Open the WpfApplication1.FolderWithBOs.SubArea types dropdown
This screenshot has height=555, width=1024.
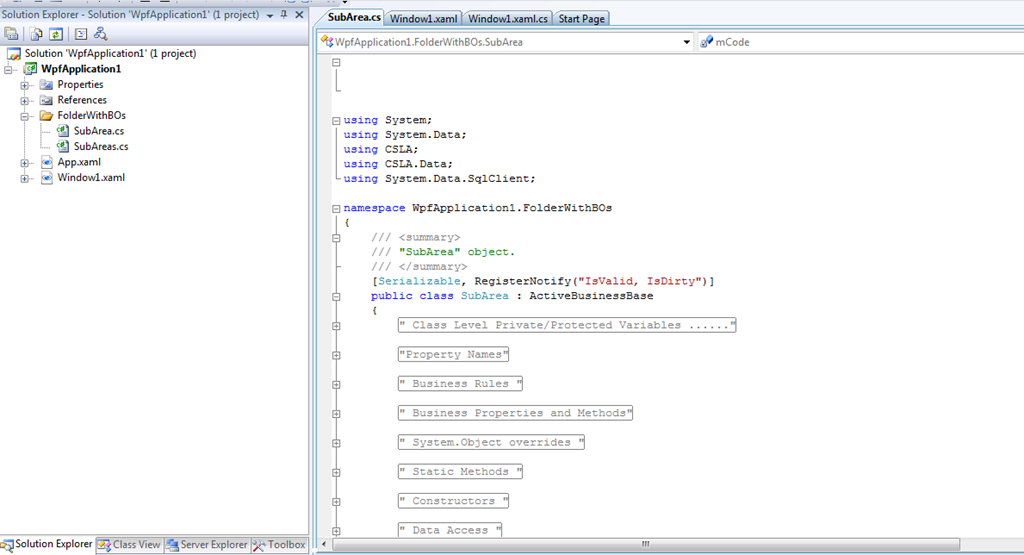505,42
